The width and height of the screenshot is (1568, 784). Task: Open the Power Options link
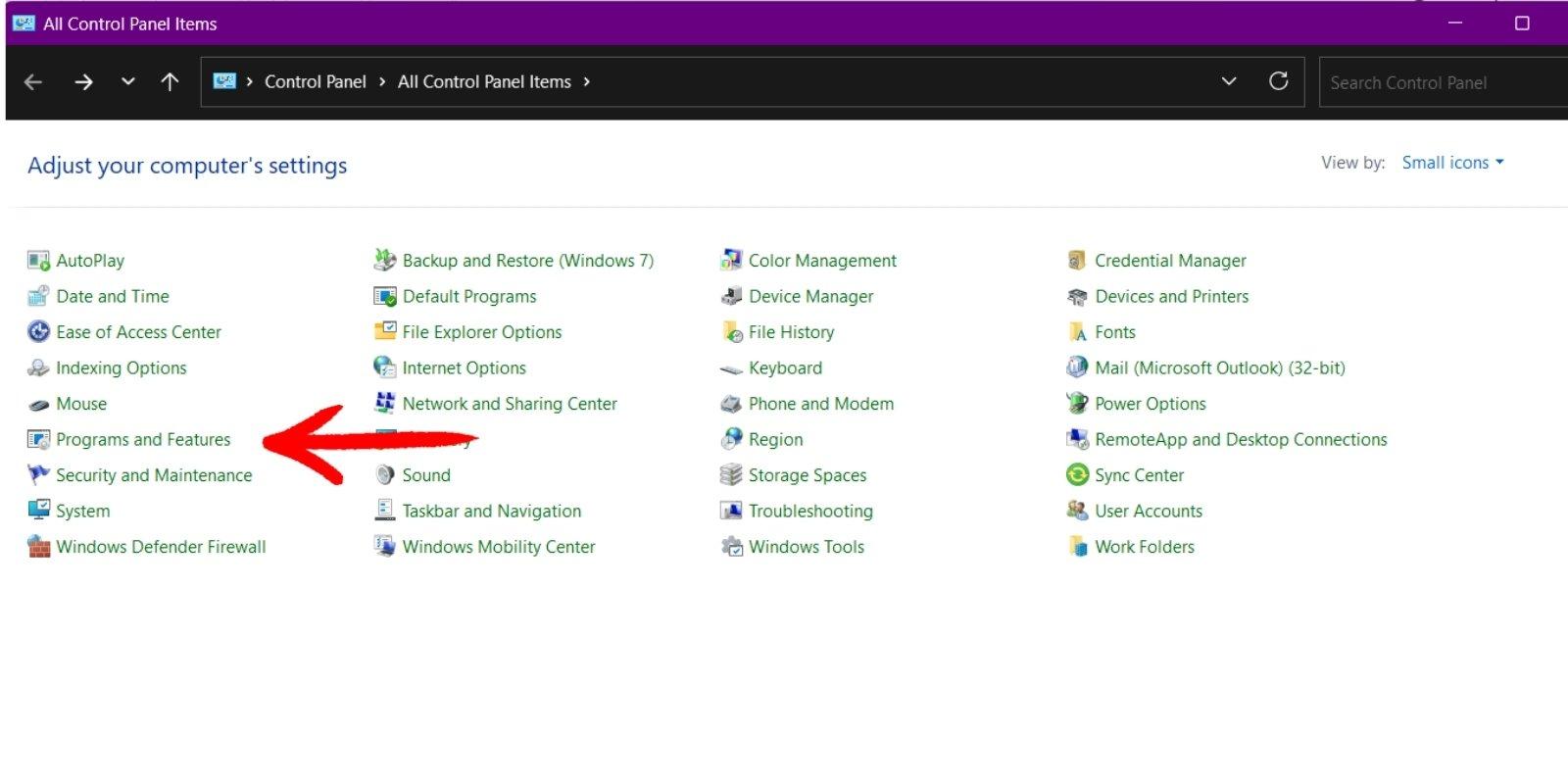1150,404
